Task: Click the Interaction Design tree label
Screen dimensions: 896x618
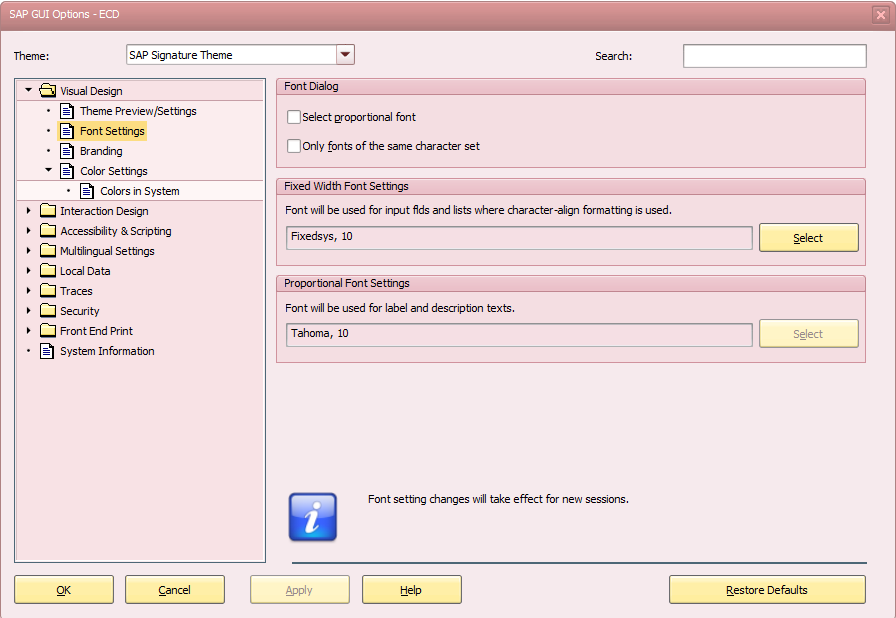Action: coord(104,211)
